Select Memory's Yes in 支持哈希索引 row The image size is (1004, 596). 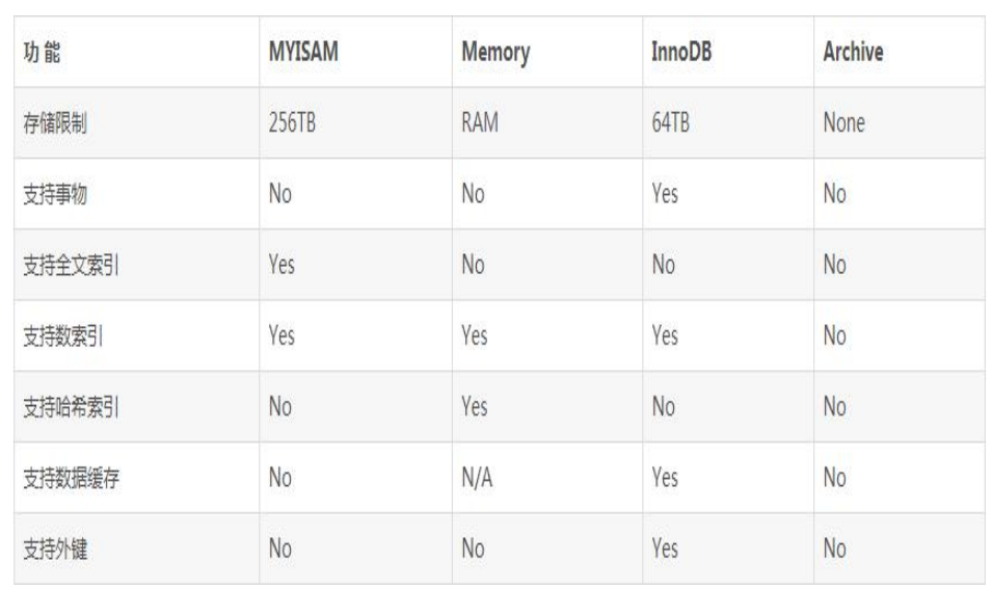475,407
